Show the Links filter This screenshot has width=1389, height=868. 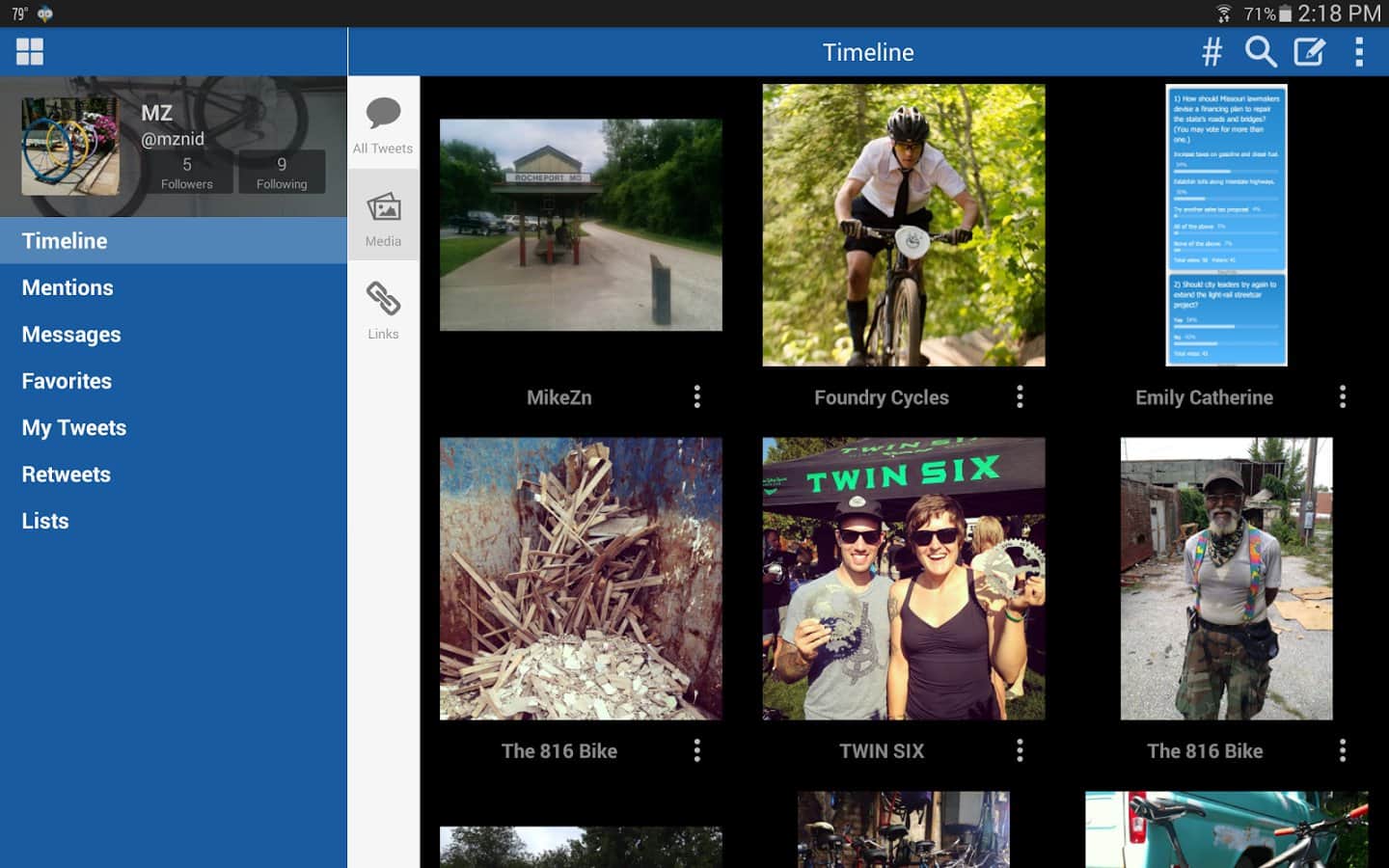[x=383, y=309]
